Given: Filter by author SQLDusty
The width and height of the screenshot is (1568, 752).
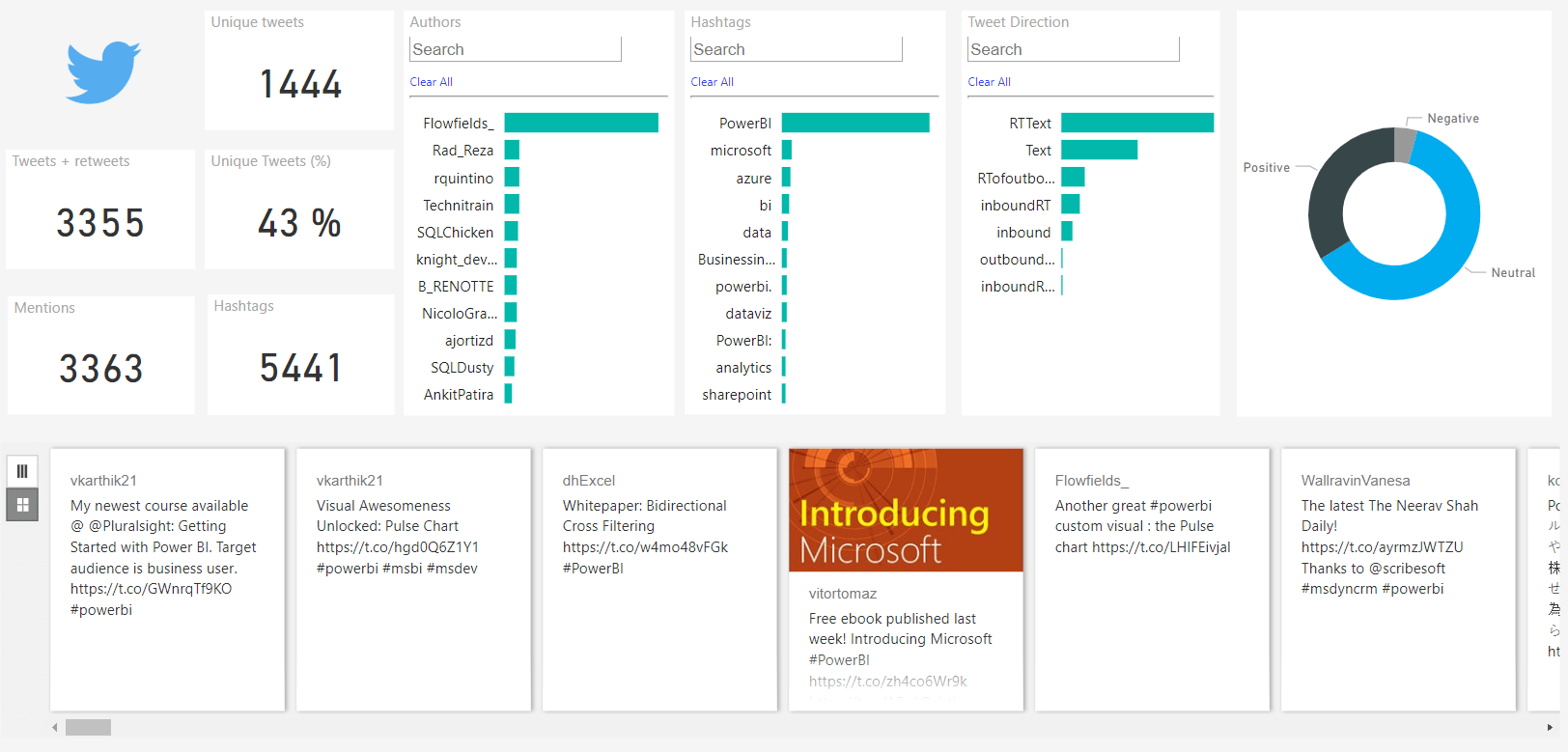Looking at the screenshot, I should click(462, 368).
